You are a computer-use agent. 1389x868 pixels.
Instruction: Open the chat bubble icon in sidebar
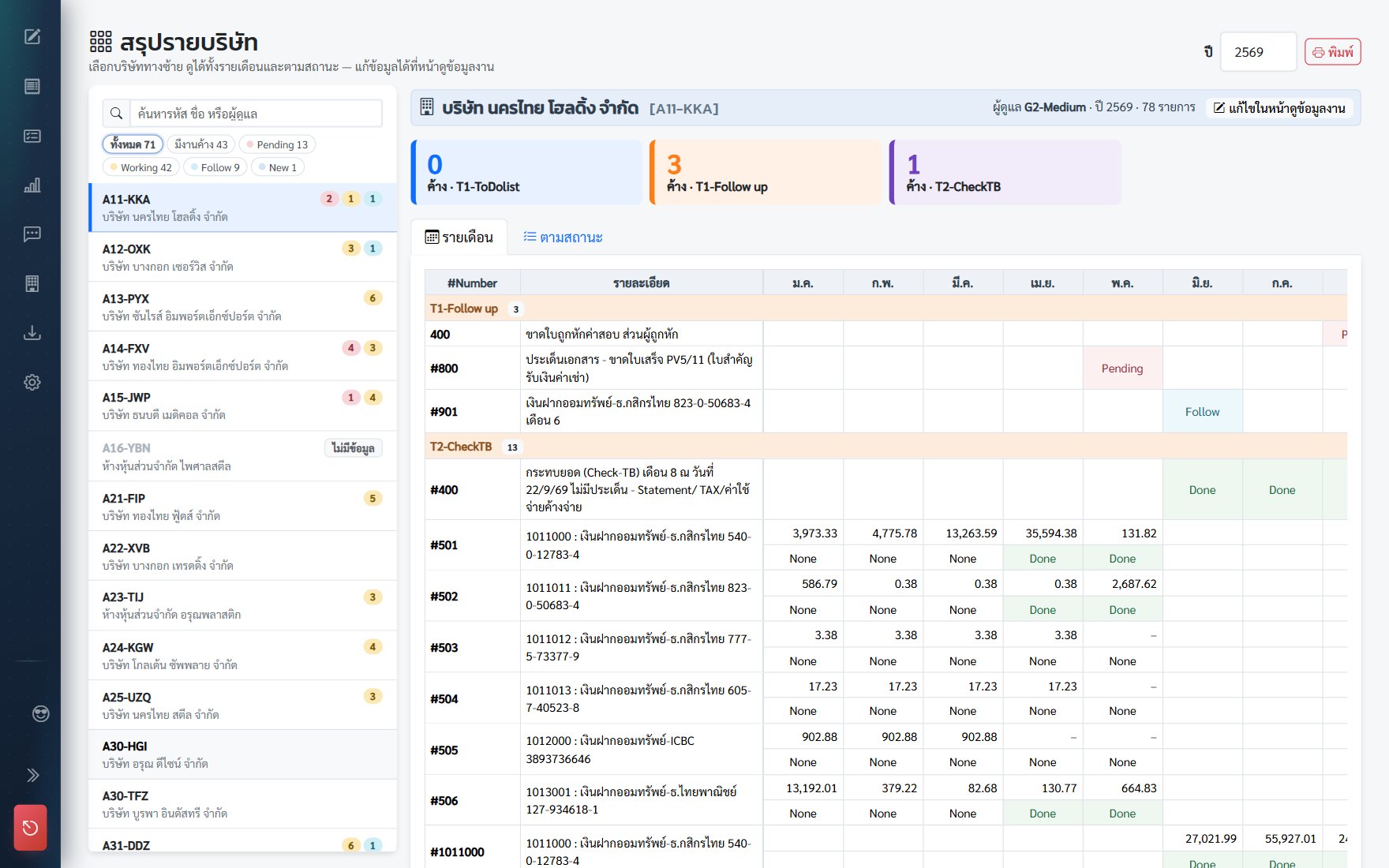[32, 234]
